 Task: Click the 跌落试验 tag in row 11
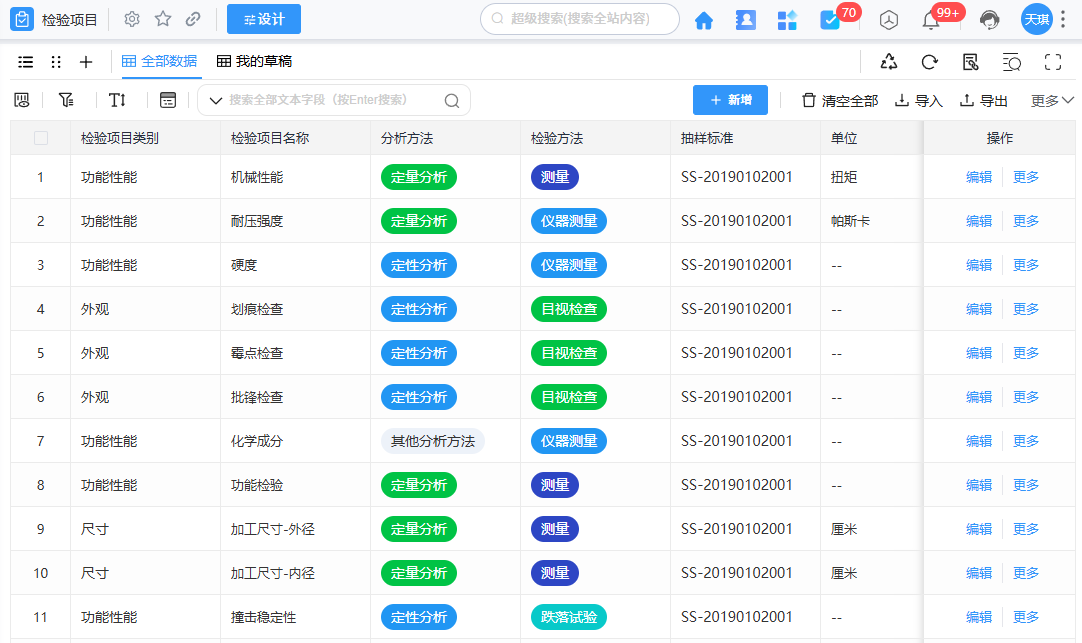click(x=568, y=617)
